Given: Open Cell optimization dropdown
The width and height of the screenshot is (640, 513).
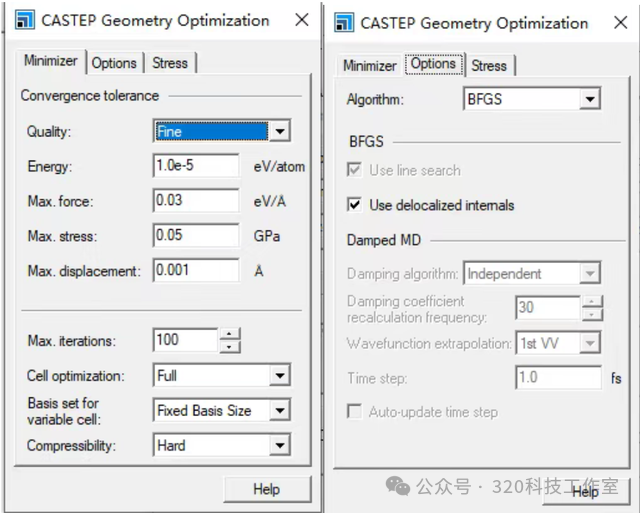Looking at the screenshot, I should (x=222, y=375).
